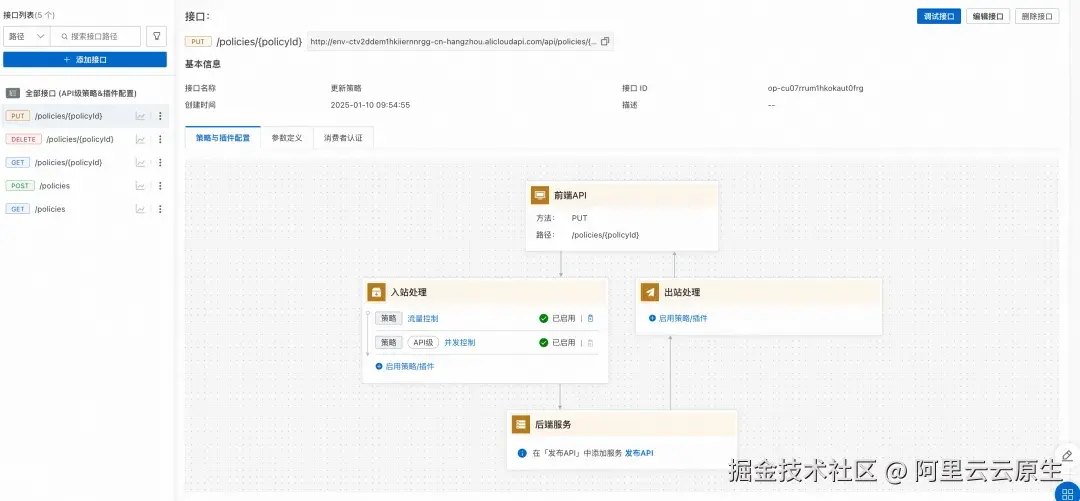Screen dimensions: 1080x501
Task: Click 启用策略/插件 in 出站处理 card
Action: (x=678, y=318)
